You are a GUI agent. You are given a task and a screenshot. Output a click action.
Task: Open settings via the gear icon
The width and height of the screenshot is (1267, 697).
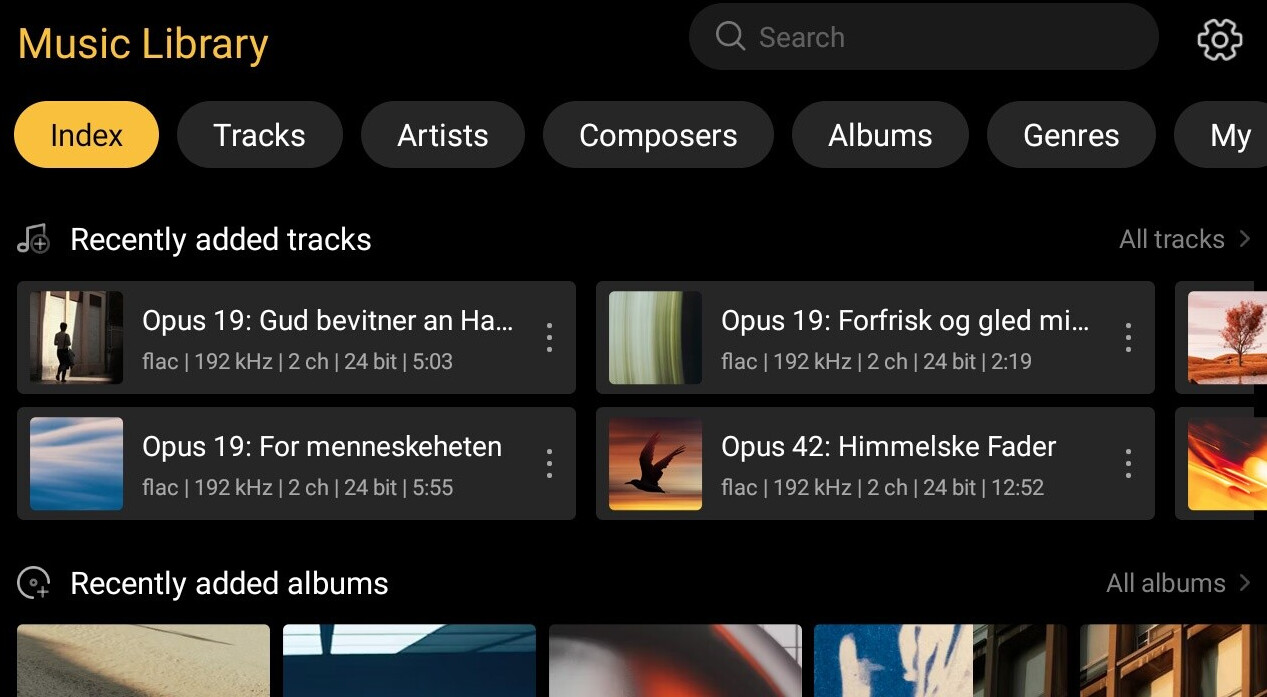tap(1219, 40)
